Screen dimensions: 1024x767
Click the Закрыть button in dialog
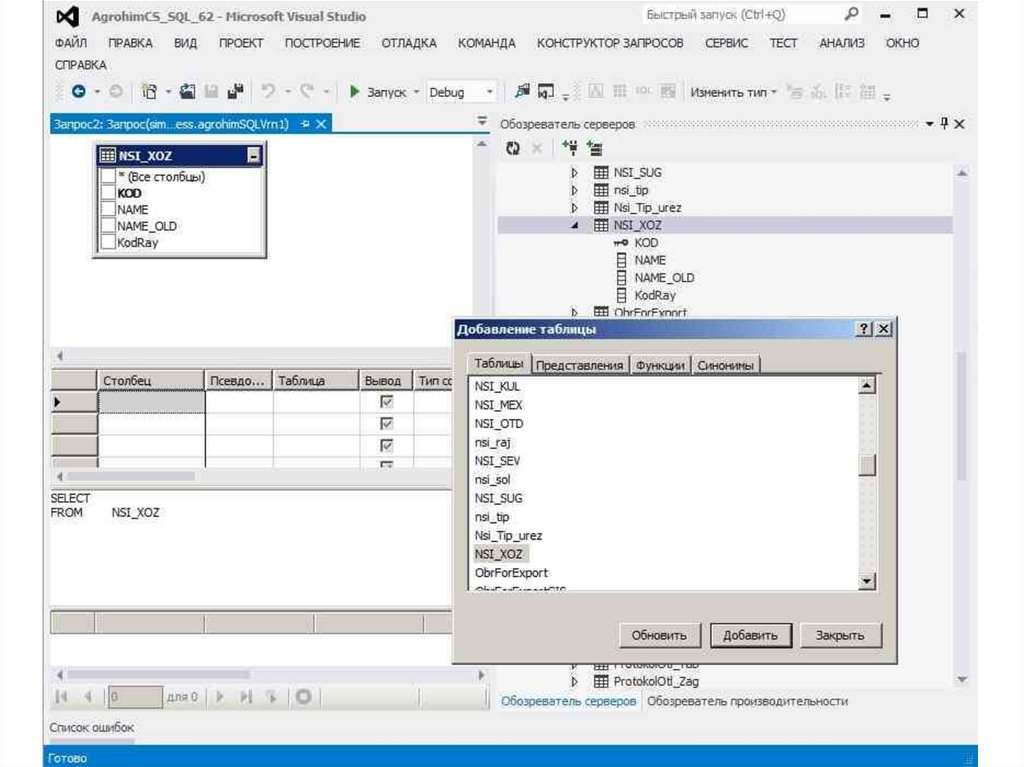(846, 635)
